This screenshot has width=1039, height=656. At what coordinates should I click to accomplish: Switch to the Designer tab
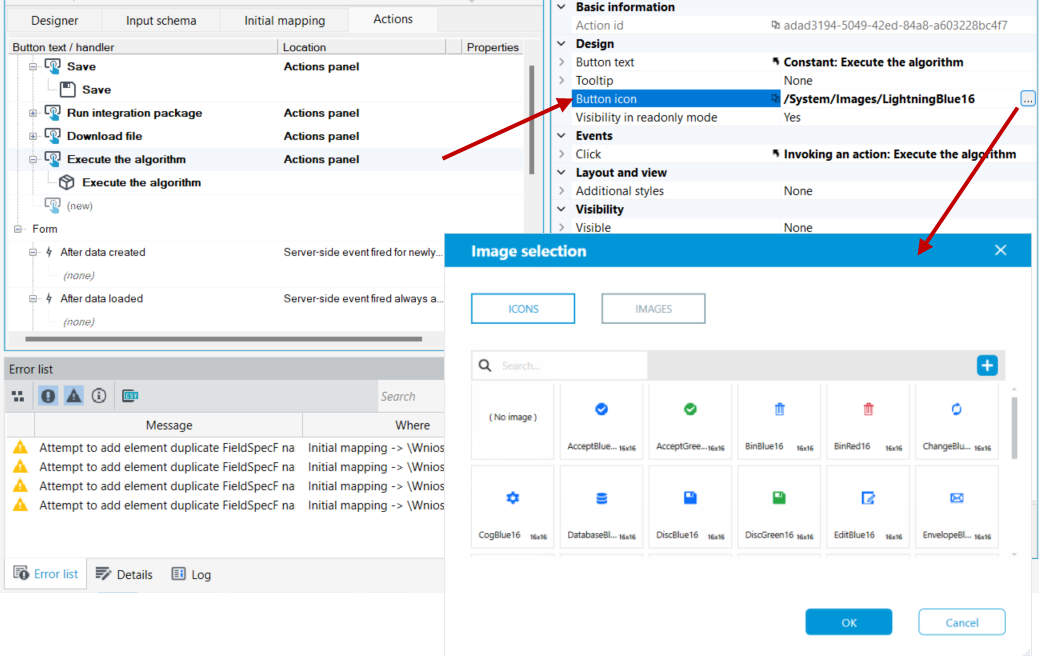pyautogui.click(x=54, y=21)
